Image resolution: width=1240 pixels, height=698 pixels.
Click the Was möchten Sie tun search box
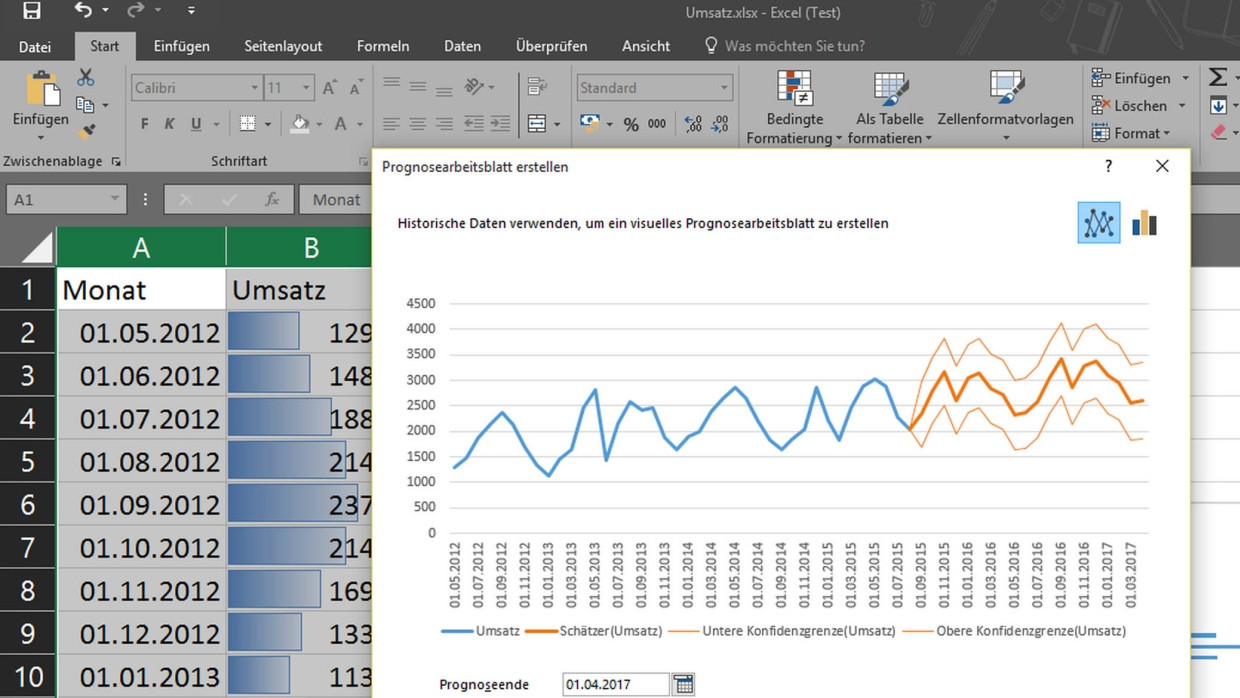click(x=785, y=46)
